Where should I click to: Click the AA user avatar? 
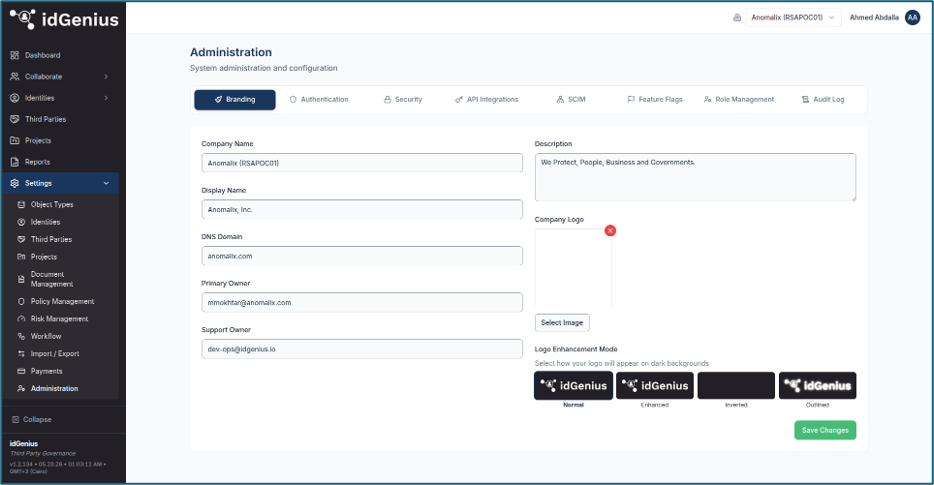coord(912,18)
